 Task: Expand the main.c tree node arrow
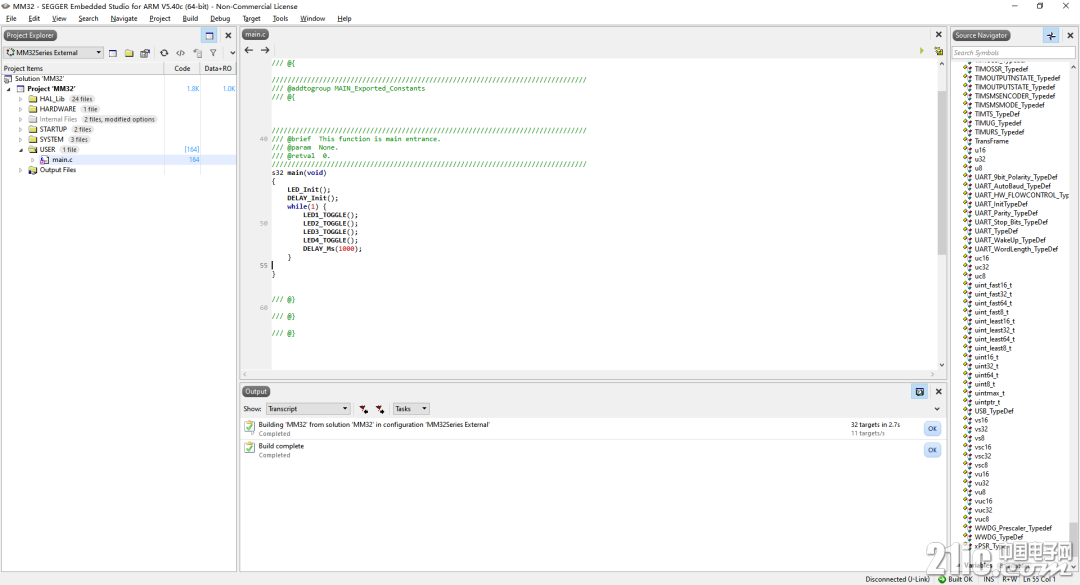coord(32,160)
